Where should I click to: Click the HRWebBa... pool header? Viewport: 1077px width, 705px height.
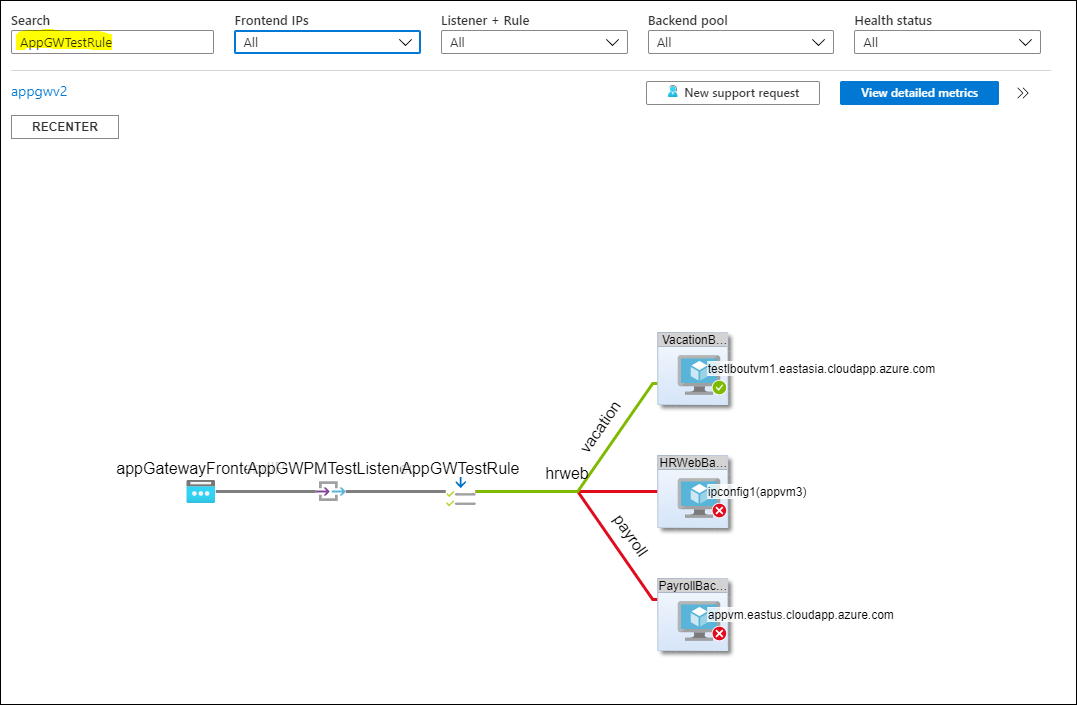click(x=692, y=462)
